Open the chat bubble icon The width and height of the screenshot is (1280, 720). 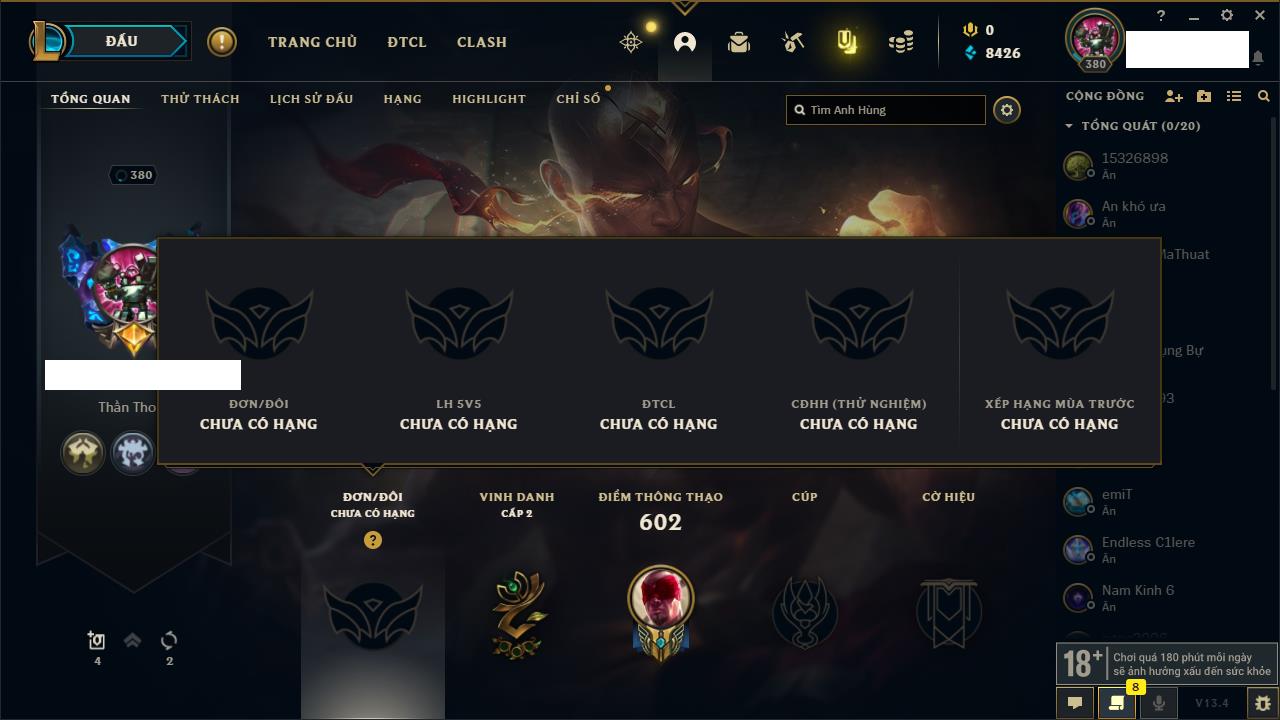pyautogui.click(x=1075, y=703)
